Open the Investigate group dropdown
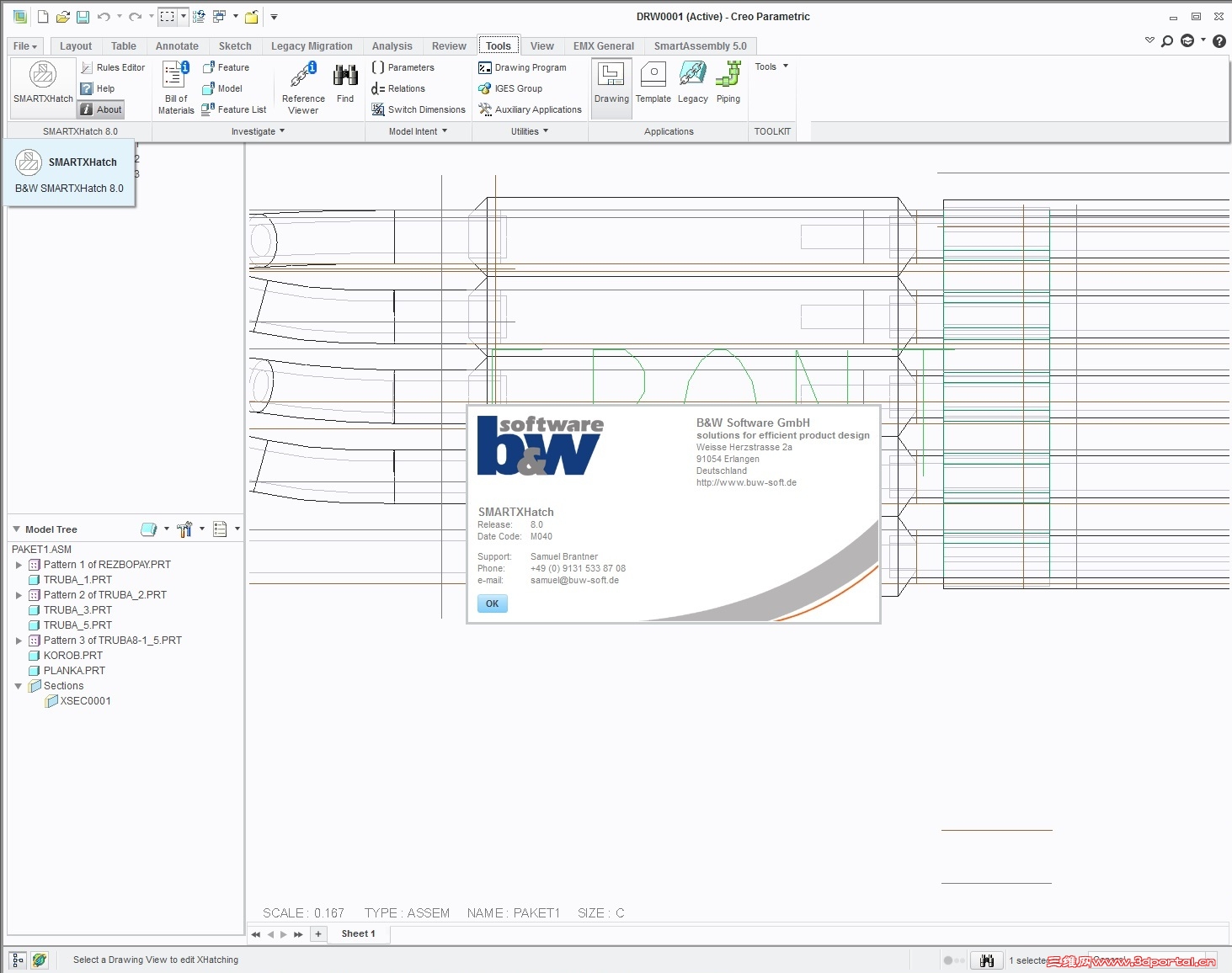The width and height of the screenshot is (1232, 973). pos(259,131)
